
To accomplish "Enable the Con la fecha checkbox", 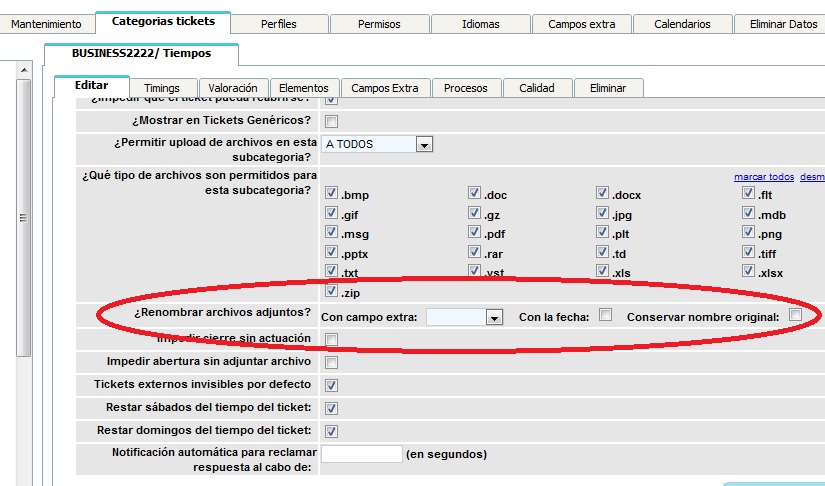I will [x=606, y=315].
